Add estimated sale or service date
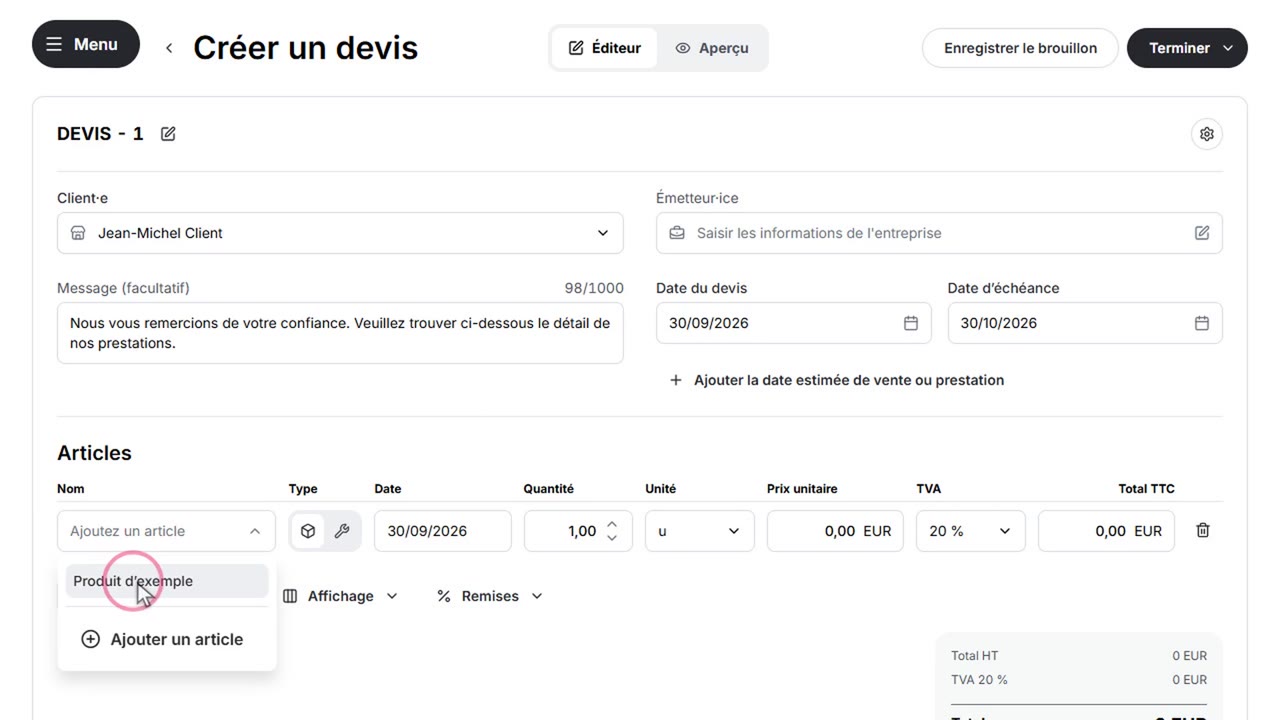The image size is (1280, 720). pos(837,380)
